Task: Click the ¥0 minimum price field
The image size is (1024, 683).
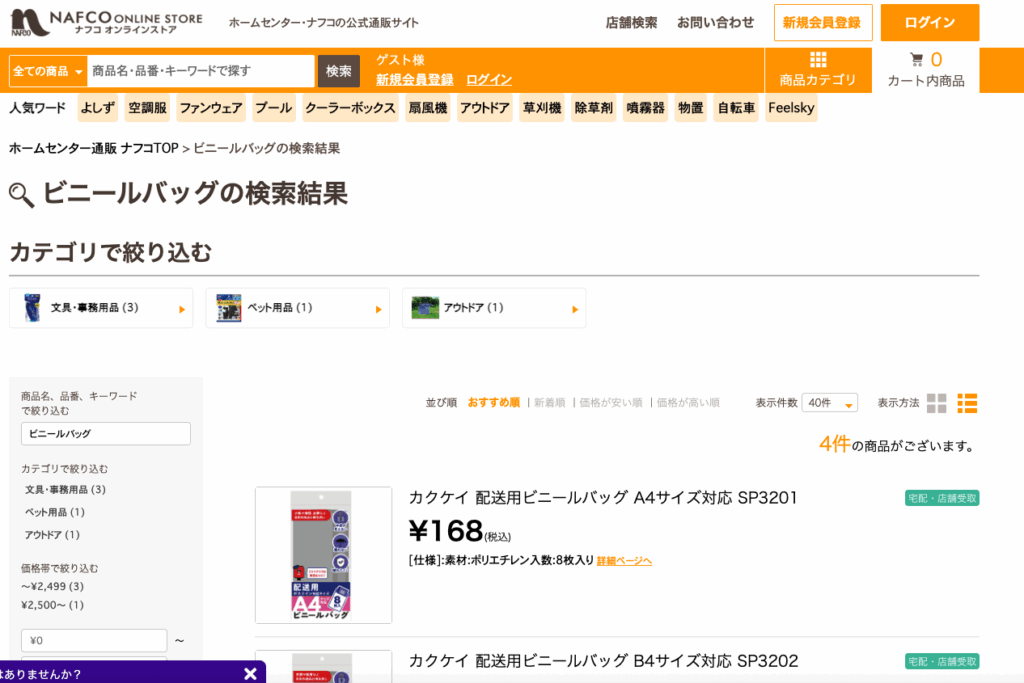Action: pyautogui.click(x=94, y=641)
